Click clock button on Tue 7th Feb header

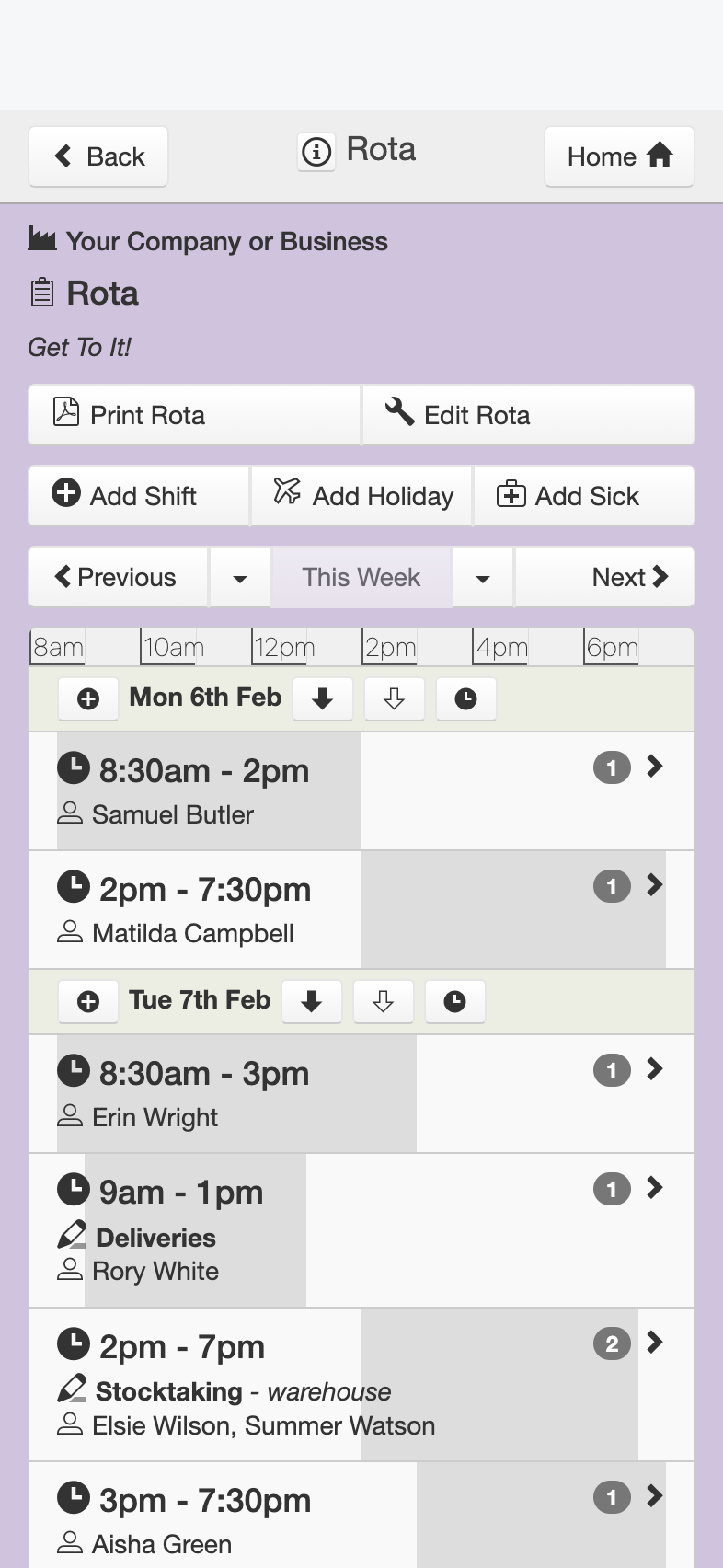point(455,1001)
